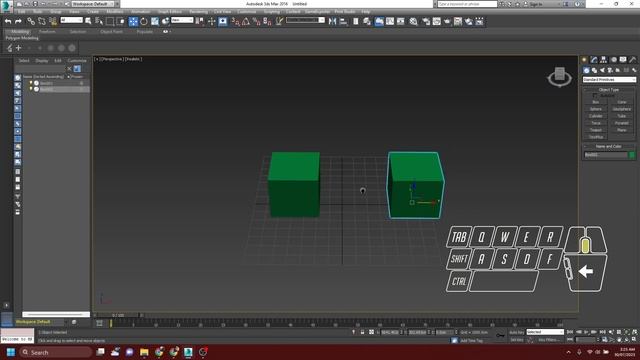Enable the AutoGrid checkbox

(x=595, y=96)
